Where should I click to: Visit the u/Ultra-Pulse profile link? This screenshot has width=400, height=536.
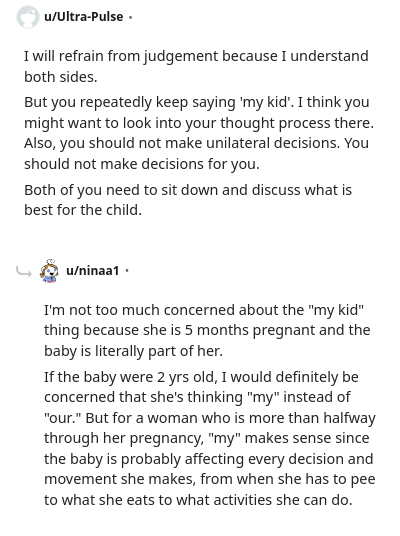[84, 16]
